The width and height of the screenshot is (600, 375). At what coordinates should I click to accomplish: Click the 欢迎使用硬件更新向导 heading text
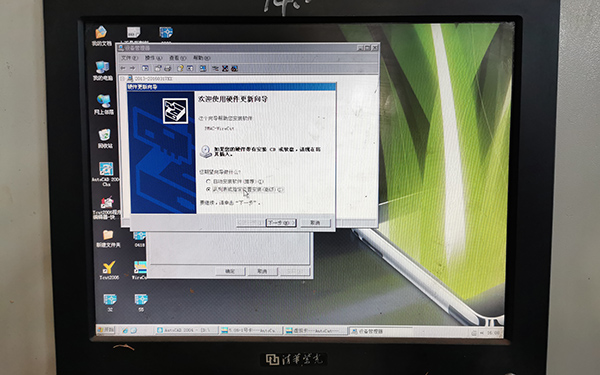[x=233, y=99]
